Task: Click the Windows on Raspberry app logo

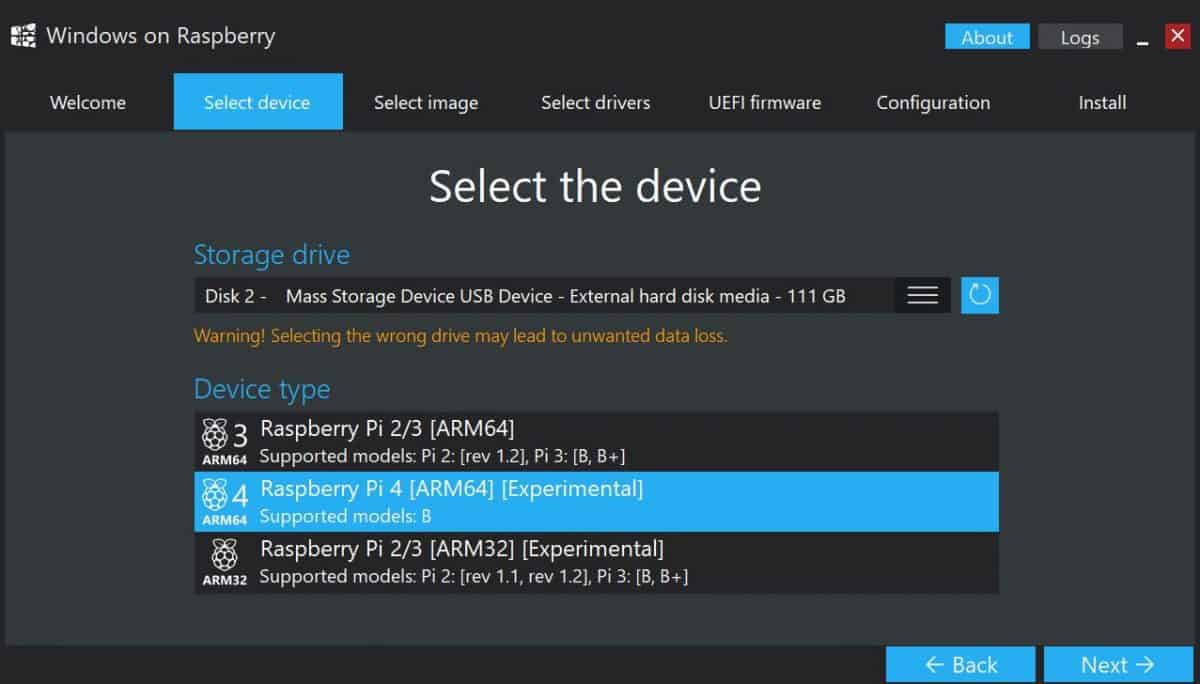Action: (x=23, y=37)
